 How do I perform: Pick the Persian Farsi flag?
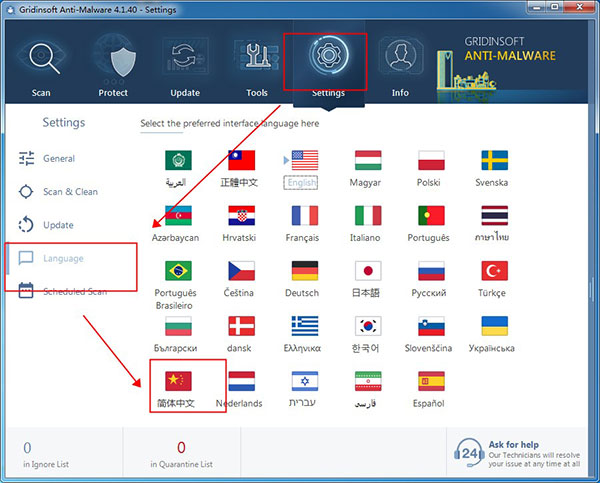pyautogui.click(x=368, y=381)
